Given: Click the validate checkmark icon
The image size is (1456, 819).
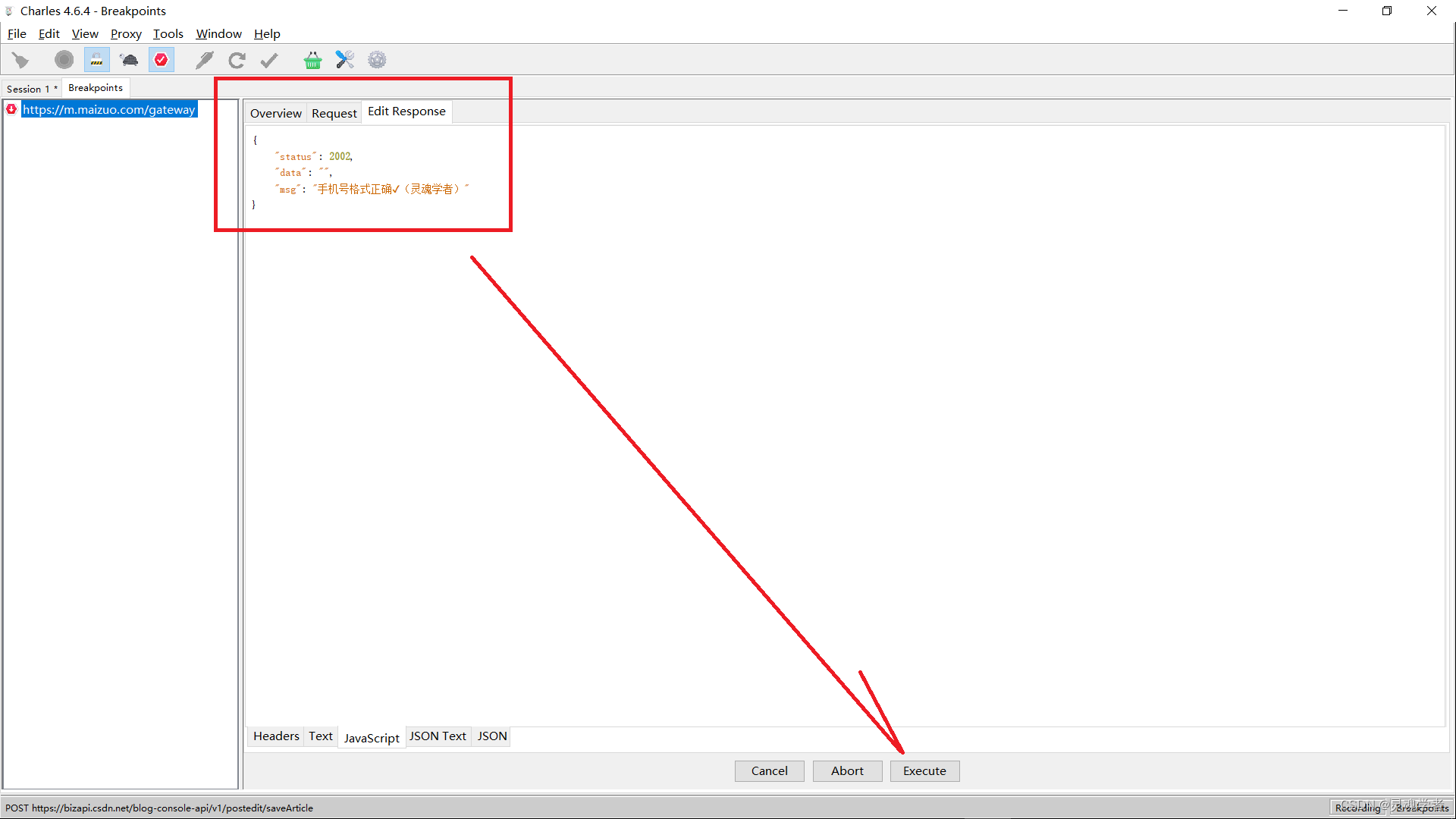Looking at the screenshot, I should pos(269,60).
